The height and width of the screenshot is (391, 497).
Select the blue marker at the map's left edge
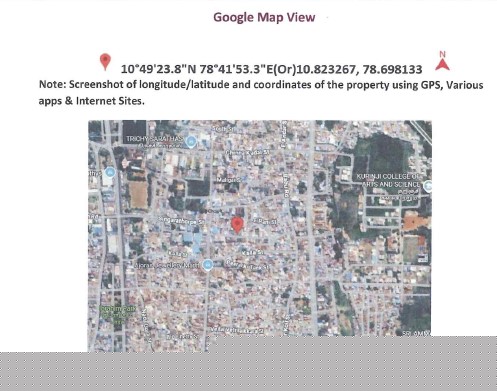click(110, 173)
